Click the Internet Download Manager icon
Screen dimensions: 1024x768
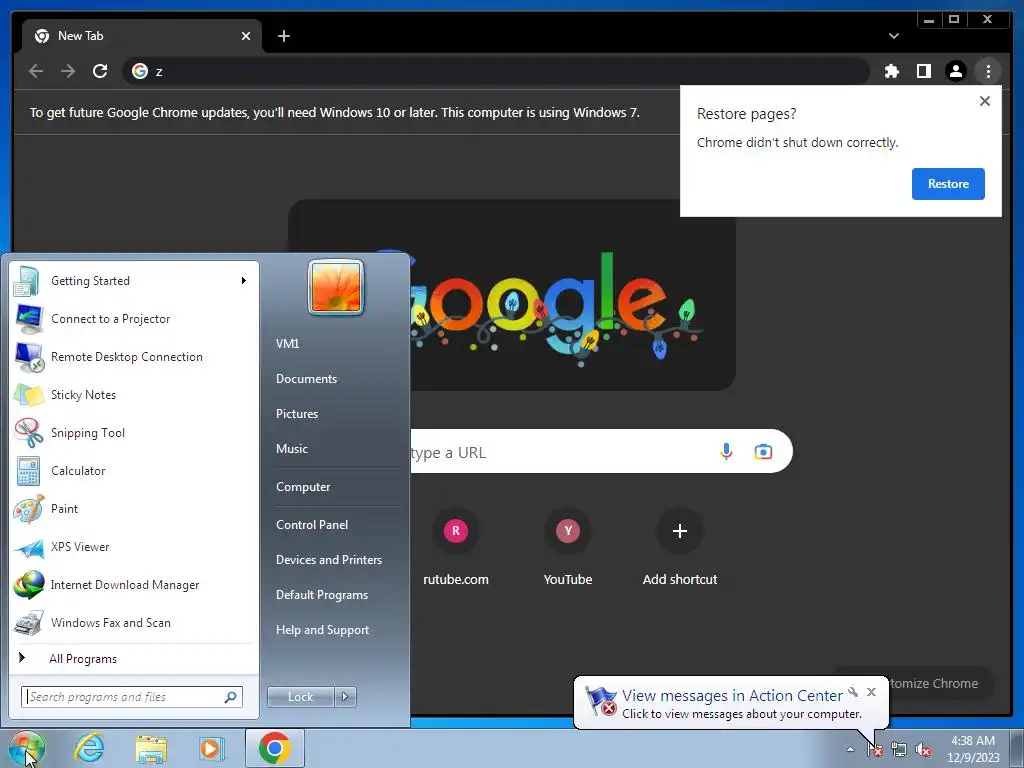28,585
